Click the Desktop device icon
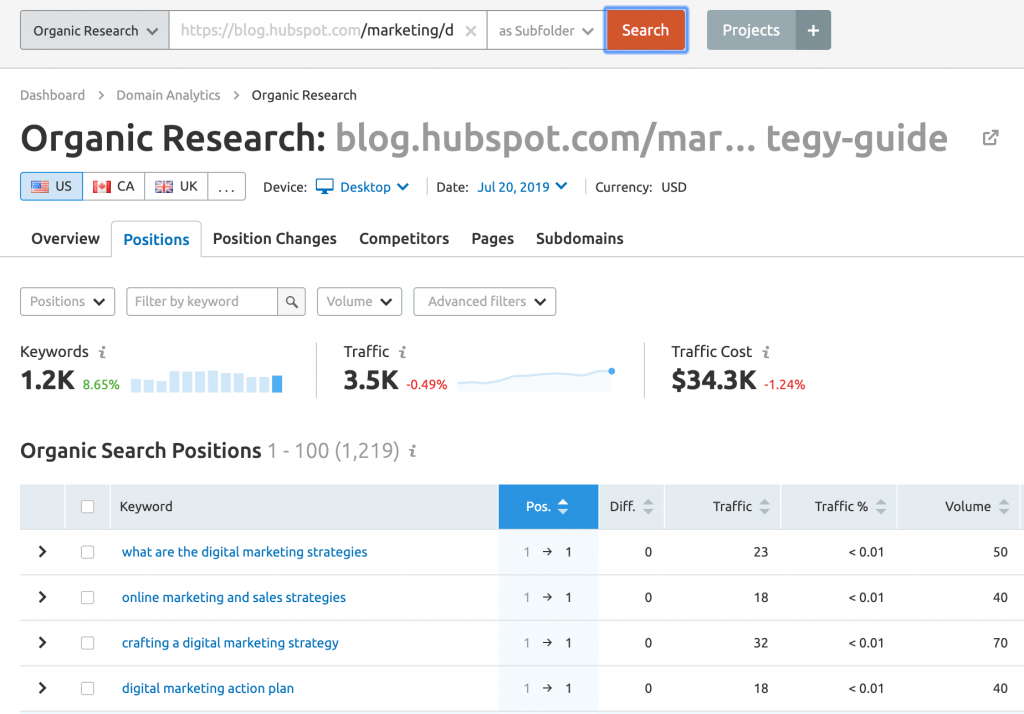Image resolution: width=1024 pixels, height=714 pixels. 322,186
